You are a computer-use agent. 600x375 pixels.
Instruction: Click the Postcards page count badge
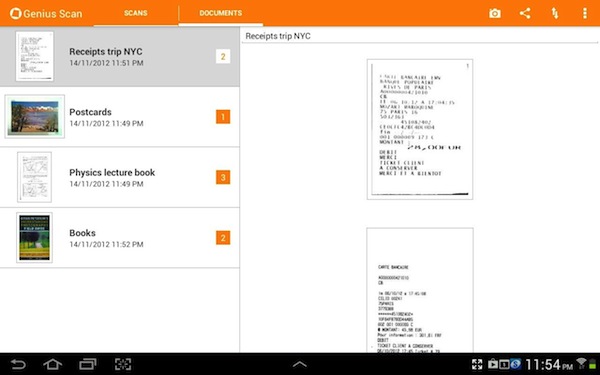point(223,117)
